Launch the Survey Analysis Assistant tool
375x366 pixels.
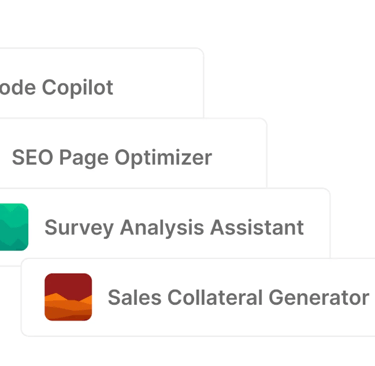coord(165,223)
